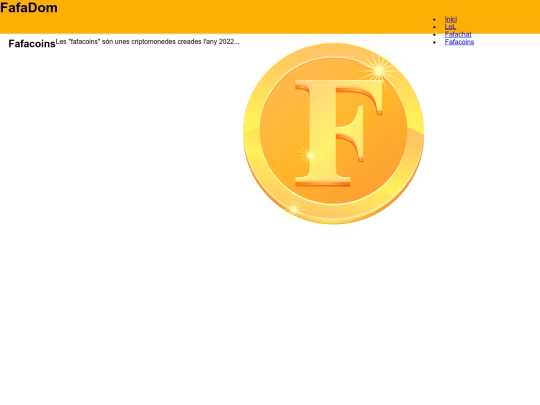Open the Inici navigation link
540x405 pixels.
coord(450,19)
